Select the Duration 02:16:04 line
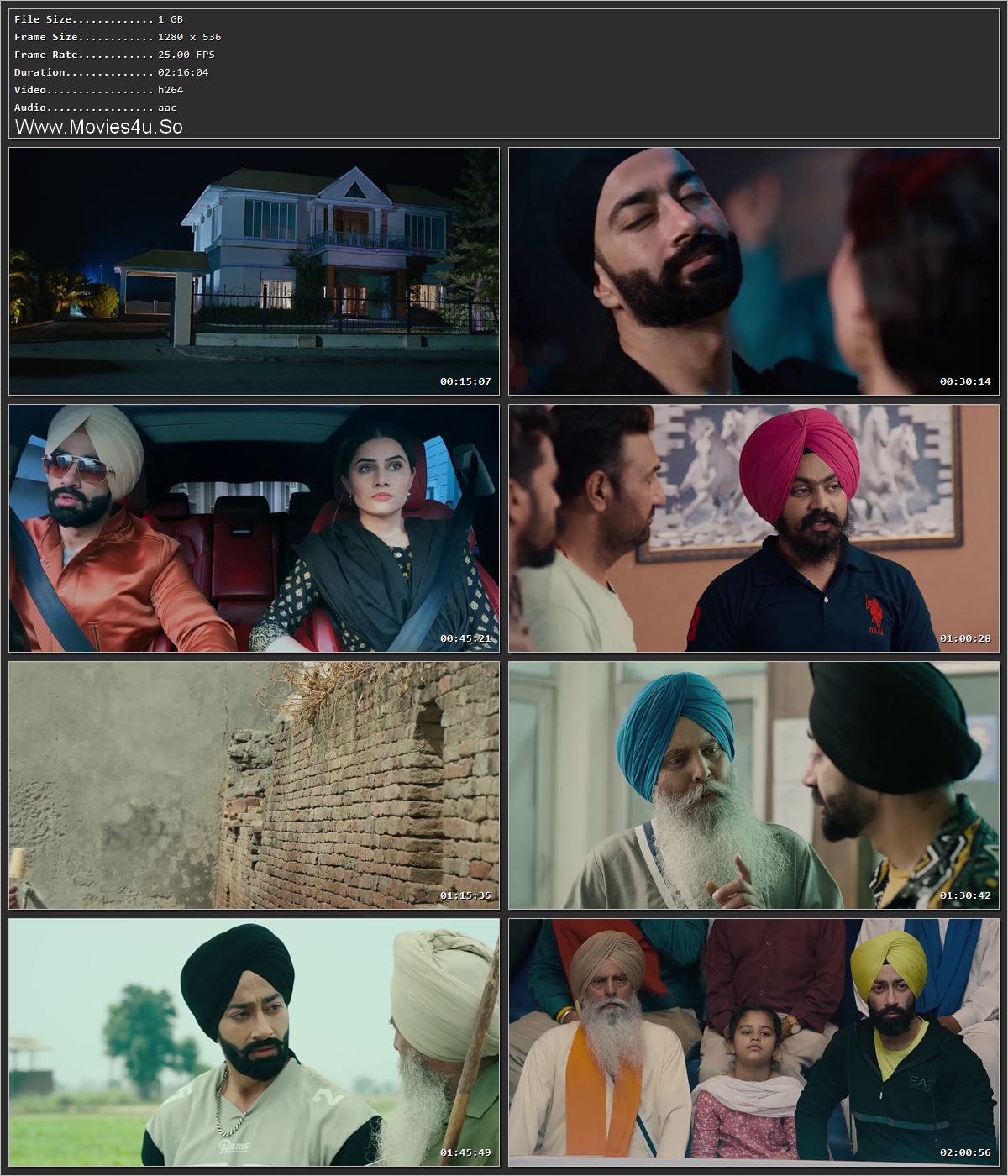1008x1176 pixels. 109,71
